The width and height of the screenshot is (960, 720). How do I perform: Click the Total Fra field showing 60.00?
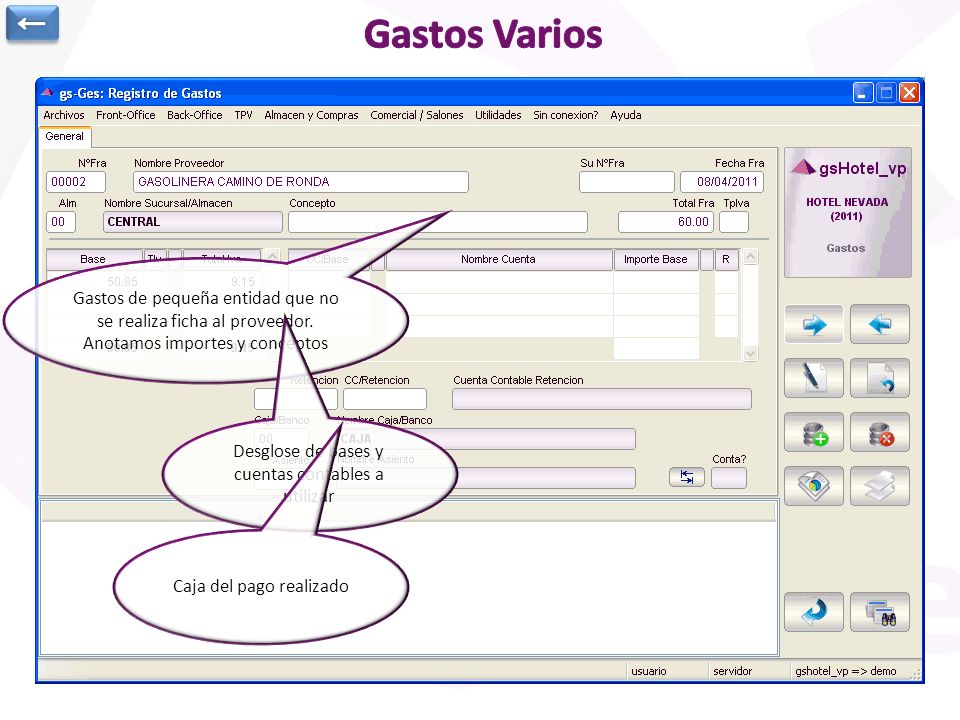(x=666, y=222)
